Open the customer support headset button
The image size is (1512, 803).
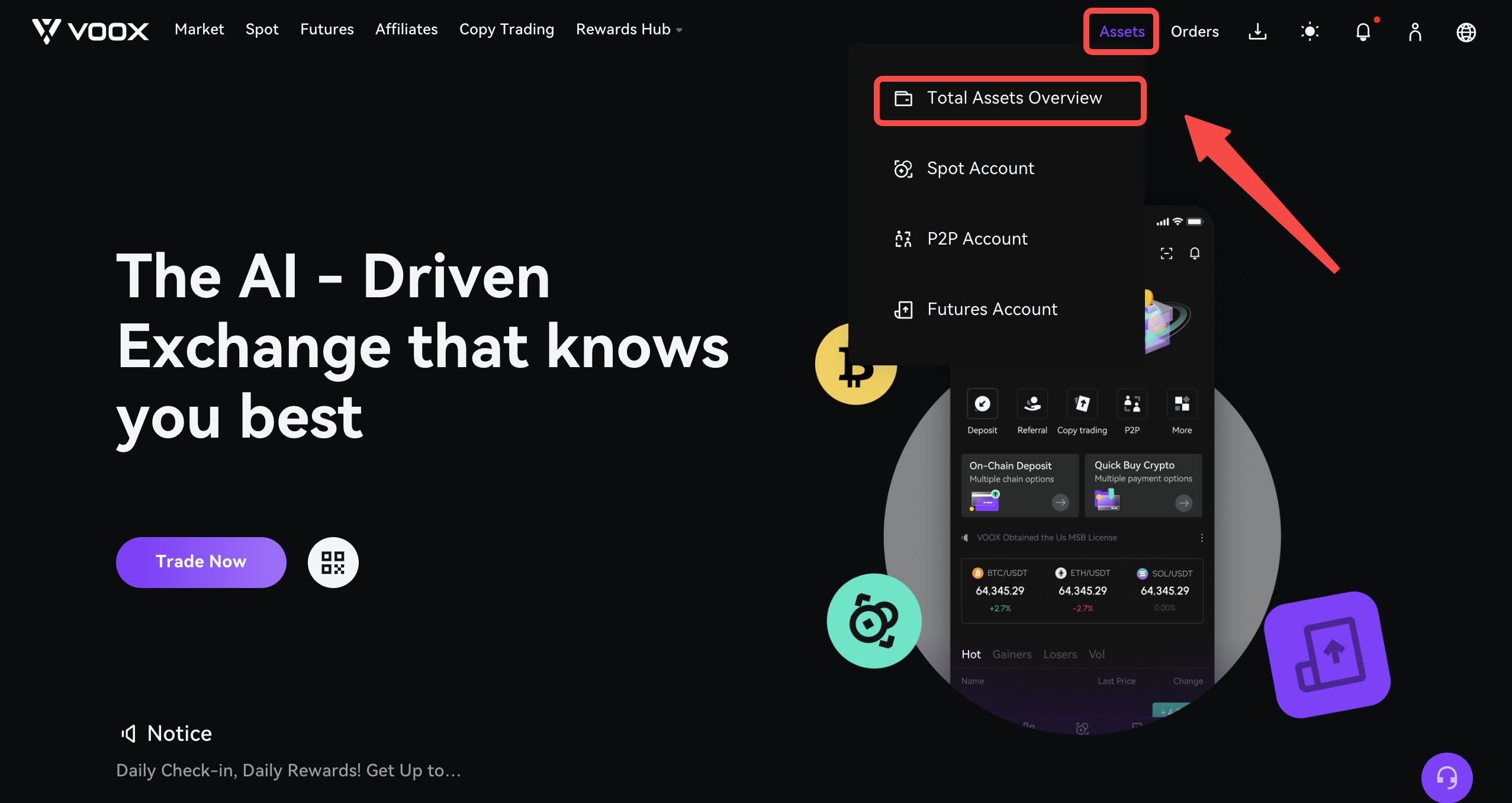click(1447, 777)
